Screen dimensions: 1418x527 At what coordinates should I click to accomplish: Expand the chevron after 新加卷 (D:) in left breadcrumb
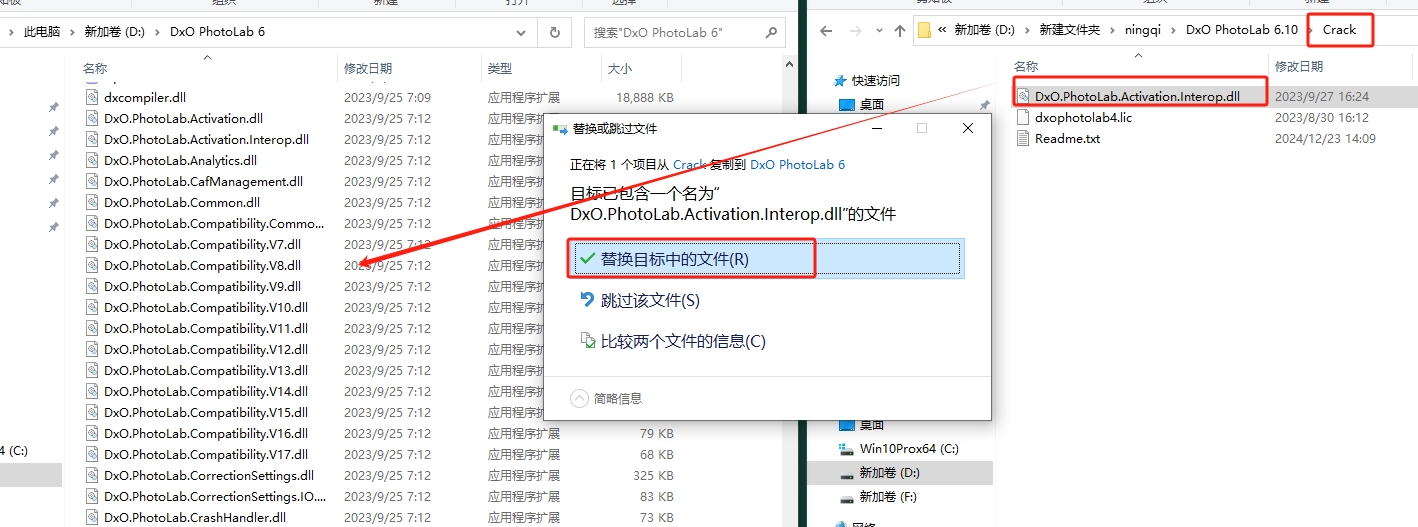[x=157, y=32]
